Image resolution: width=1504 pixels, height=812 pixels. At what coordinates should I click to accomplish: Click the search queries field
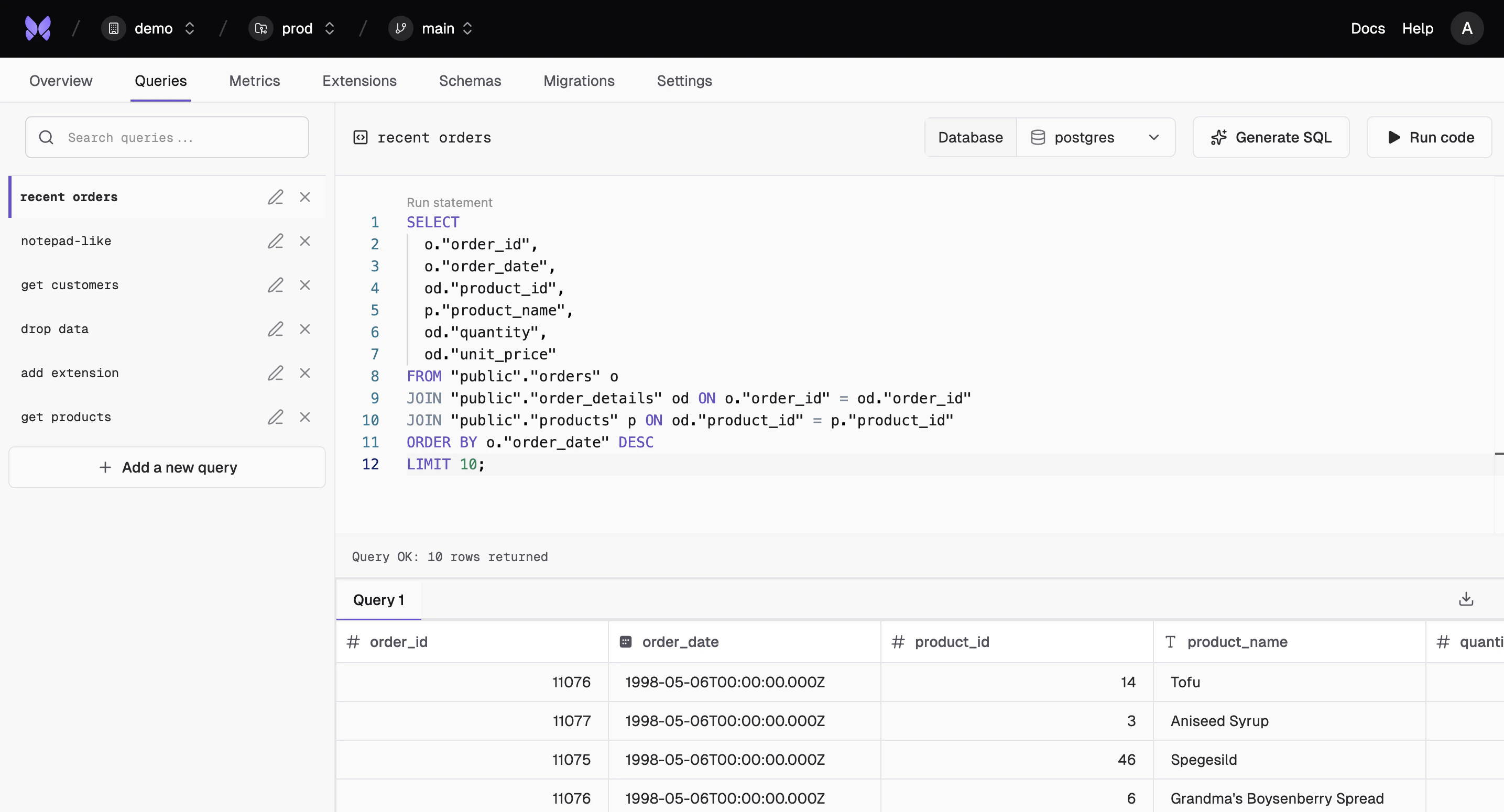[x=167, y=137]
